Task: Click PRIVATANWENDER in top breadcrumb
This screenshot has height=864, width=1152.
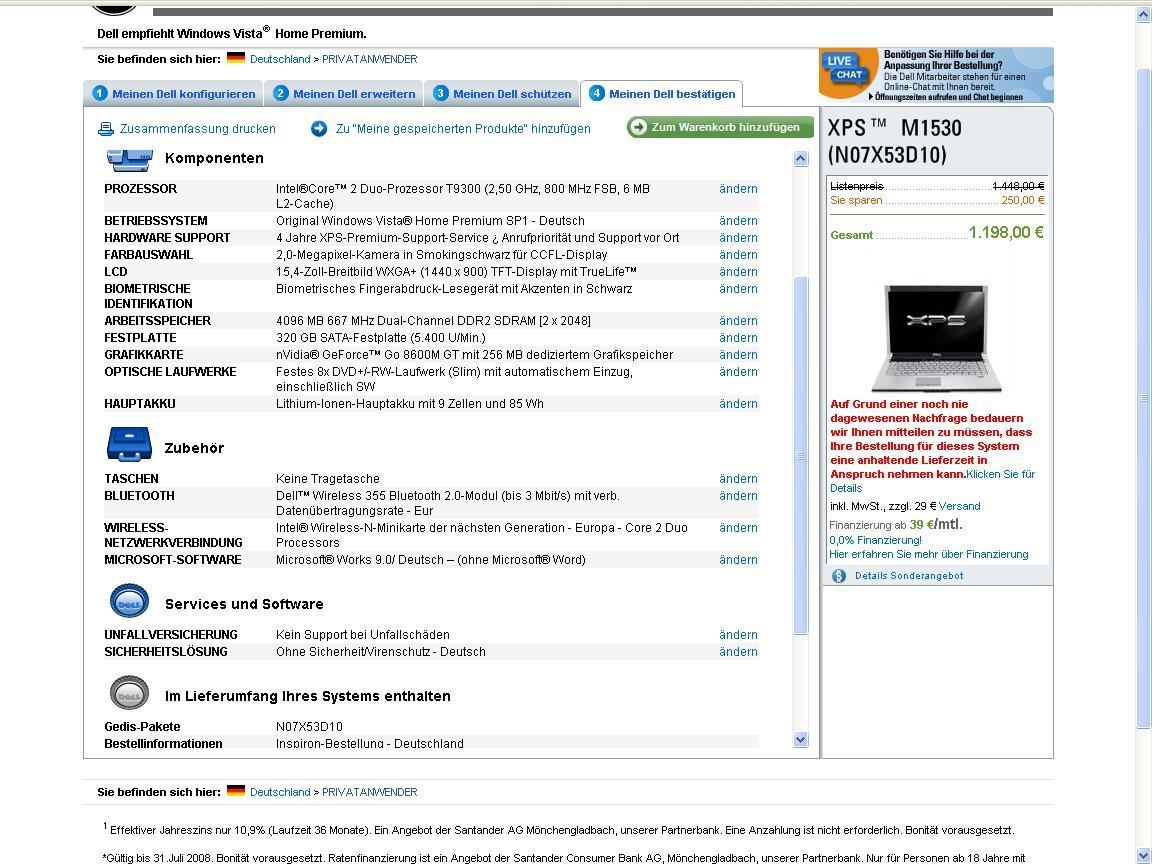Action: [370, 60]
